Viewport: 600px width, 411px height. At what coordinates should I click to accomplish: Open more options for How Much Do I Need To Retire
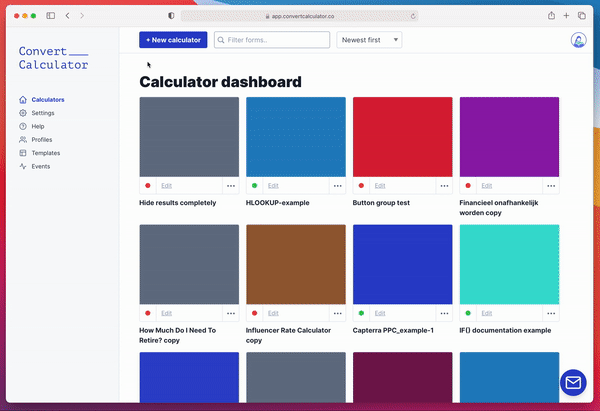click(231, 313)
